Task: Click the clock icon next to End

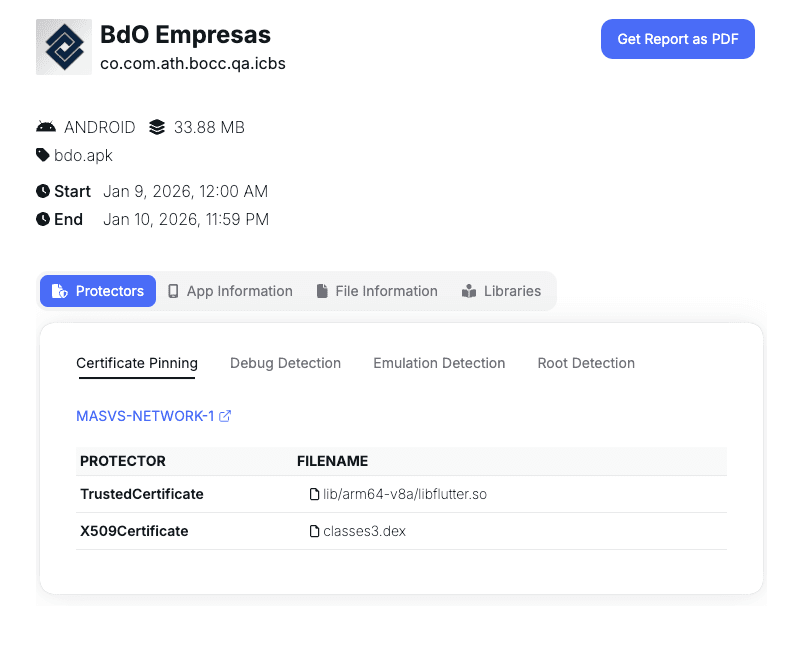Action: pyautogui.click(x=43, y=219)
